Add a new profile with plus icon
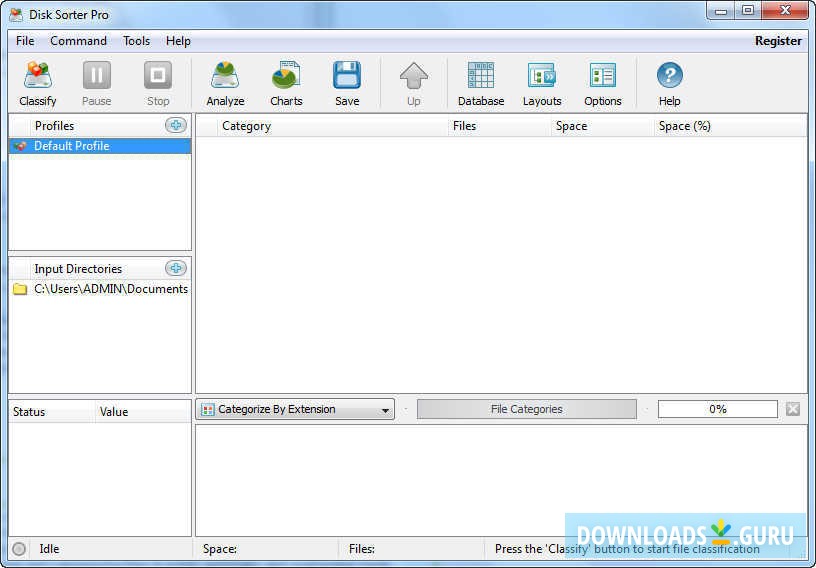This screenshot has width=816, height=568. click(176, 125)
